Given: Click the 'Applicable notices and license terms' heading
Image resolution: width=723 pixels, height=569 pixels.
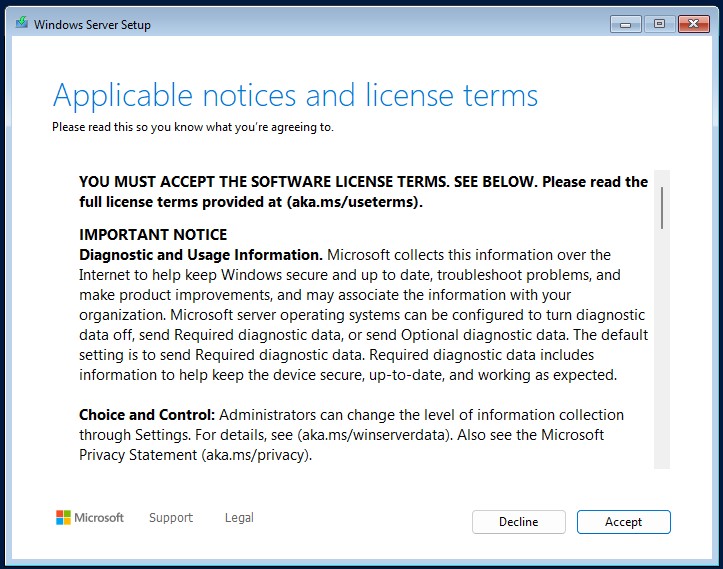Looking at the screenshot, I should pos(295,95).
